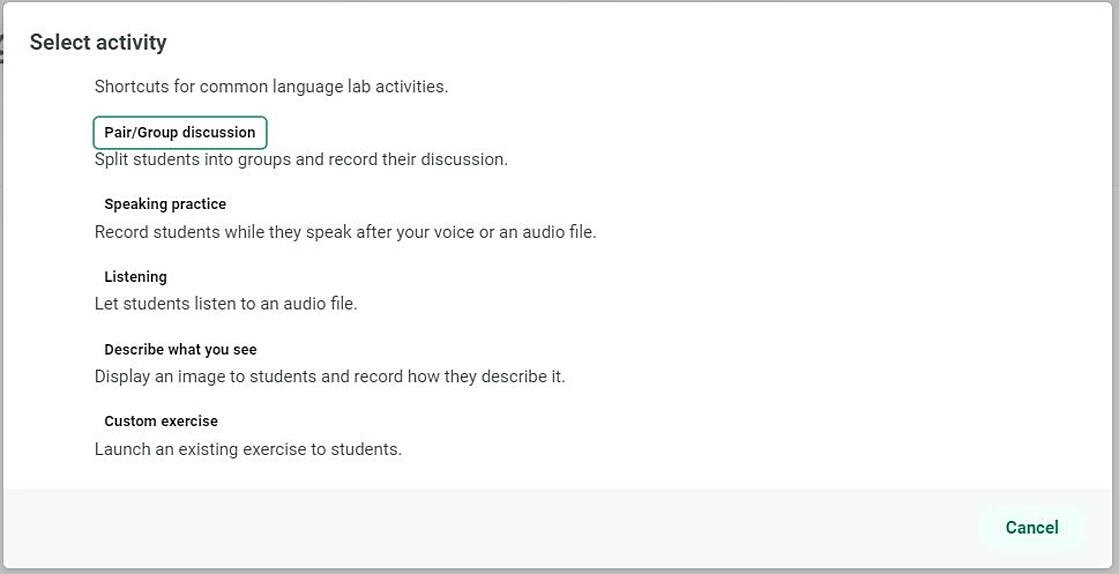Pick the Listening activity shortcut
The width and height of the screenshot is (1119, 574).
pos(135,277)
